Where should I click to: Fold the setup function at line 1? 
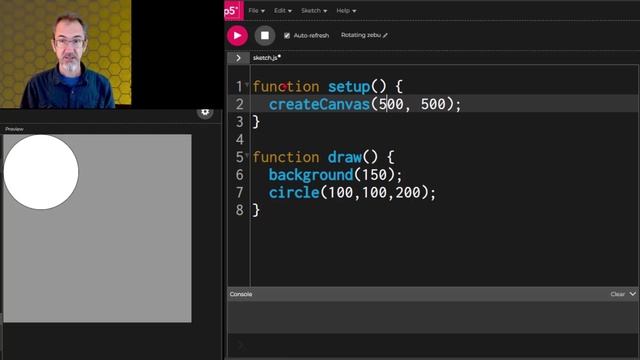(247, 84)
